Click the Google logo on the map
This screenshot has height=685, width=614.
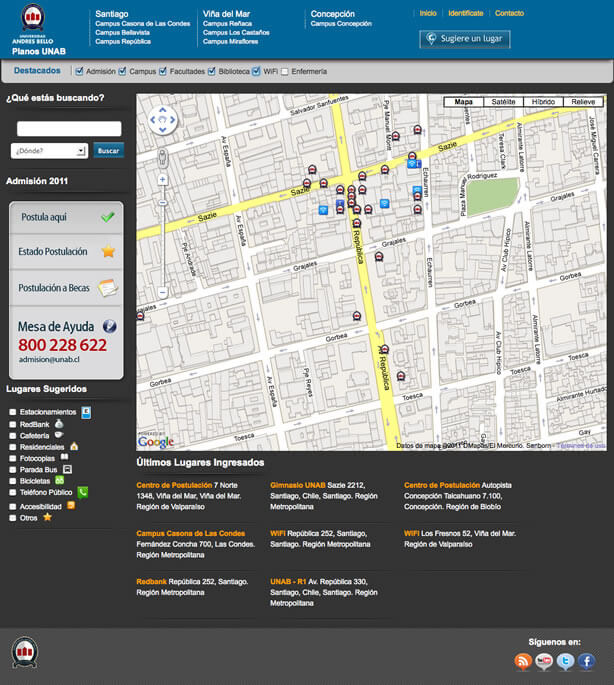[156, 442]
